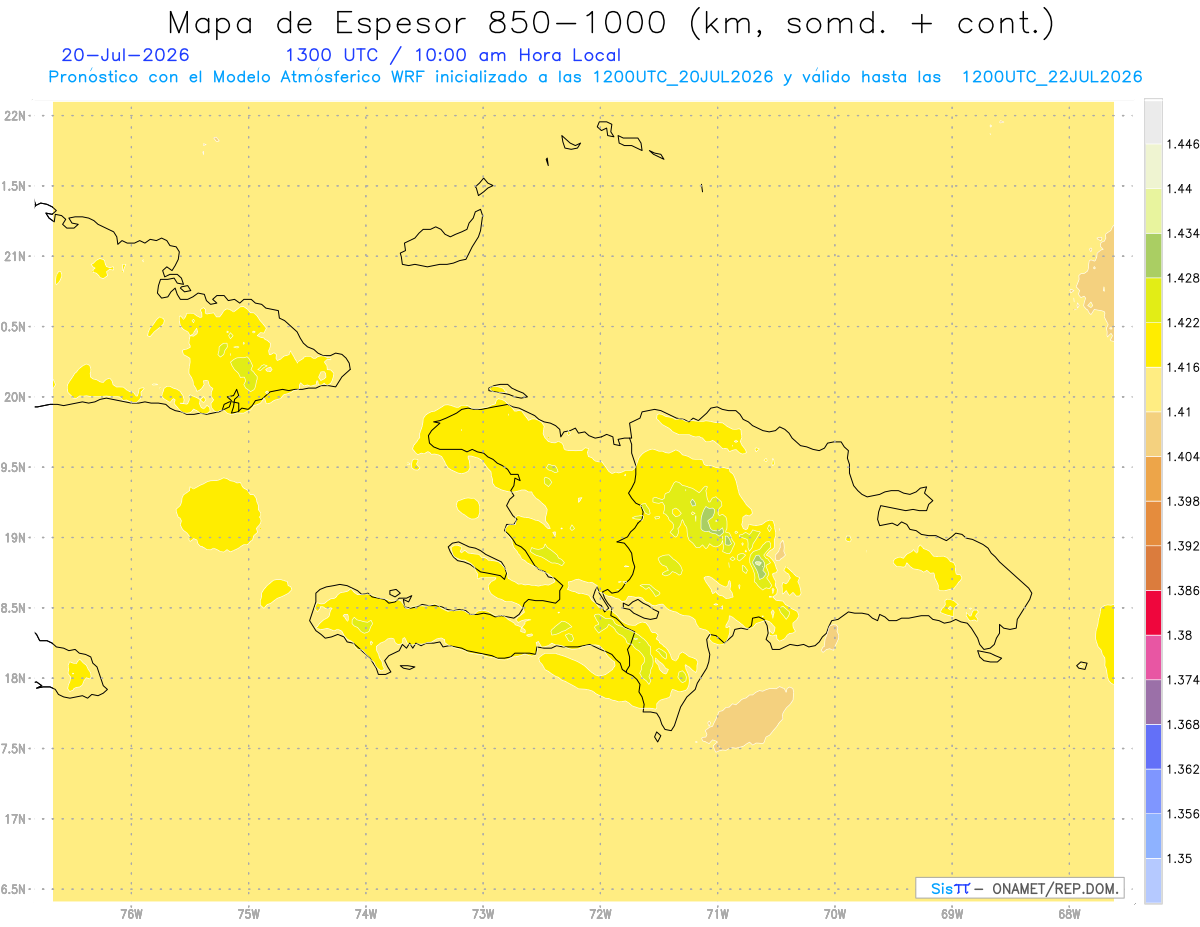Click the longitude label '72W'
Screen dimensions: 1200x927
pos(600,914)
